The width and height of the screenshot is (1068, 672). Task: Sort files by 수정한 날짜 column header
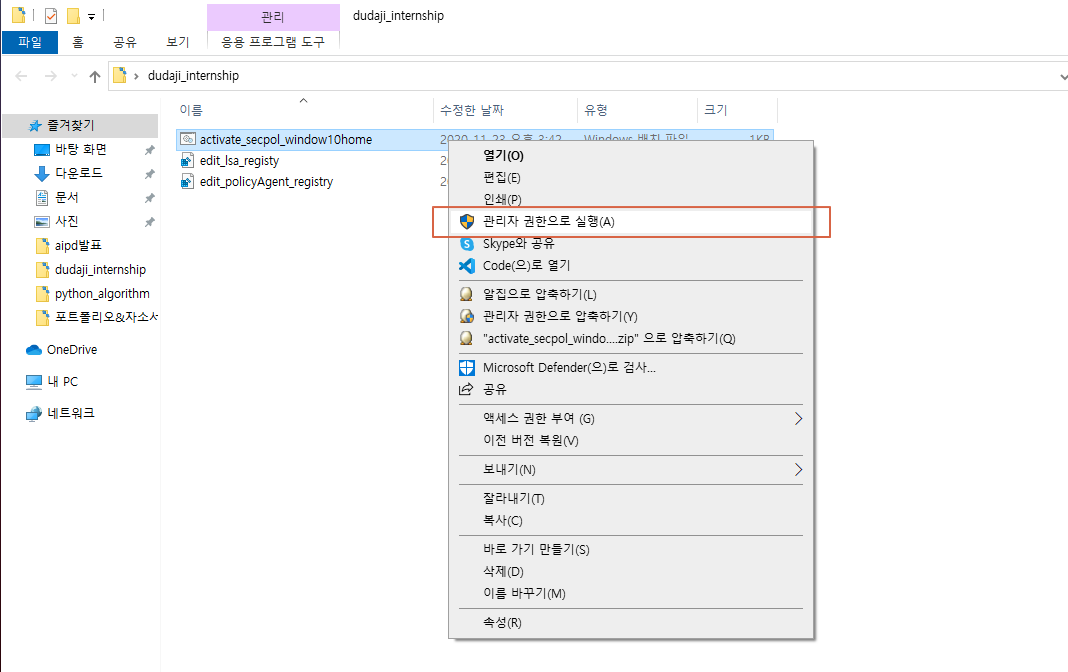tap(470, 110)
